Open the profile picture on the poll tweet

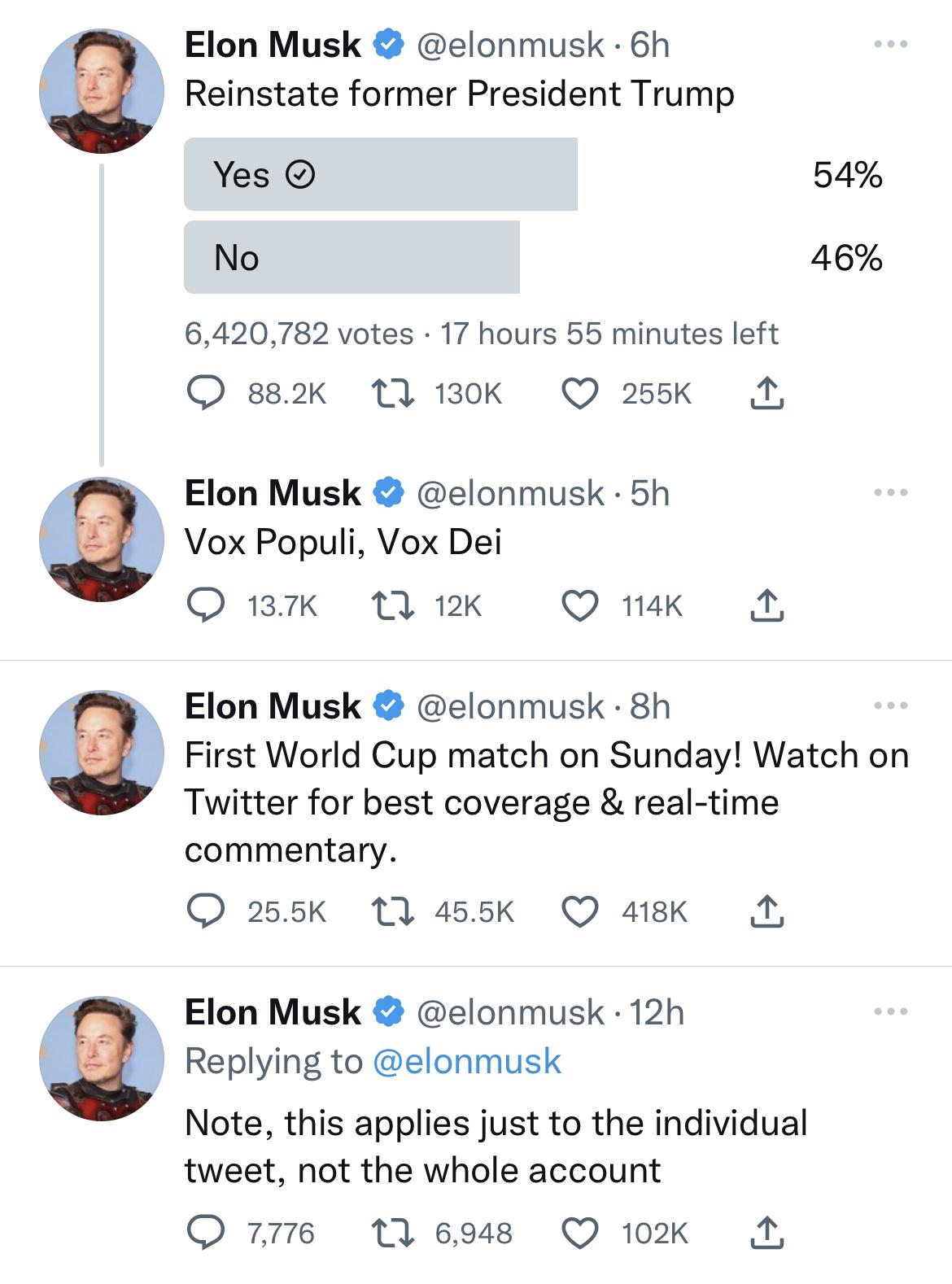[102, 91]
